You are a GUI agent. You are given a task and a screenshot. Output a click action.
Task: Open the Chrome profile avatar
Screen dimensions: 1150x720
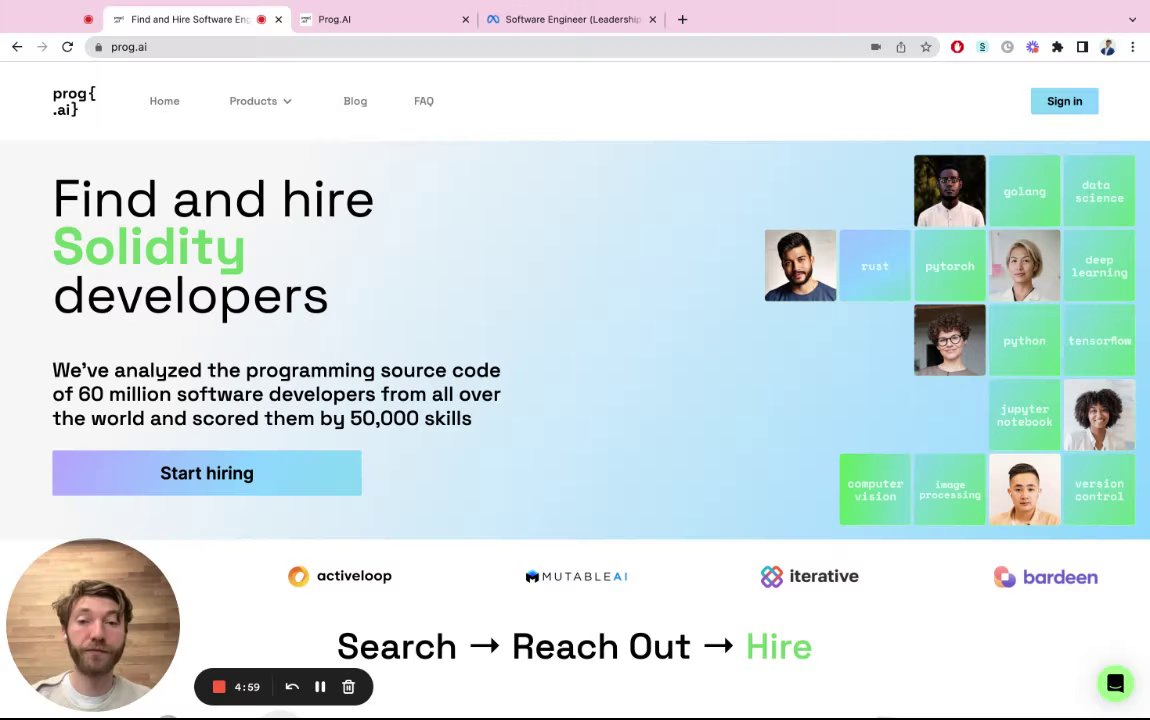coord(1107,47)
